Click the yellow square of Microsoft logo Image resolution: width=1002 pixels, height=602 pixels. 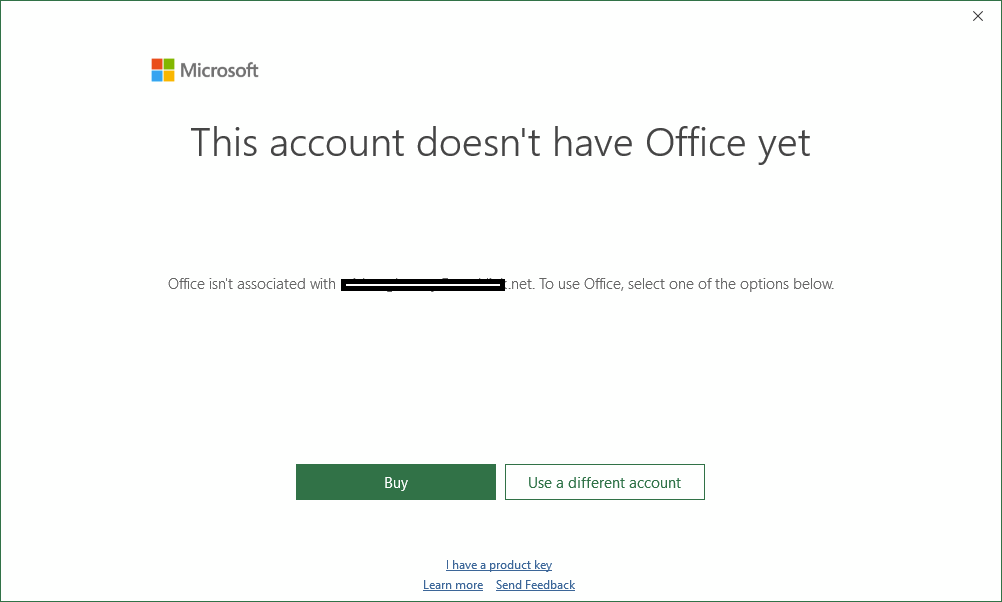pos(169,76)
